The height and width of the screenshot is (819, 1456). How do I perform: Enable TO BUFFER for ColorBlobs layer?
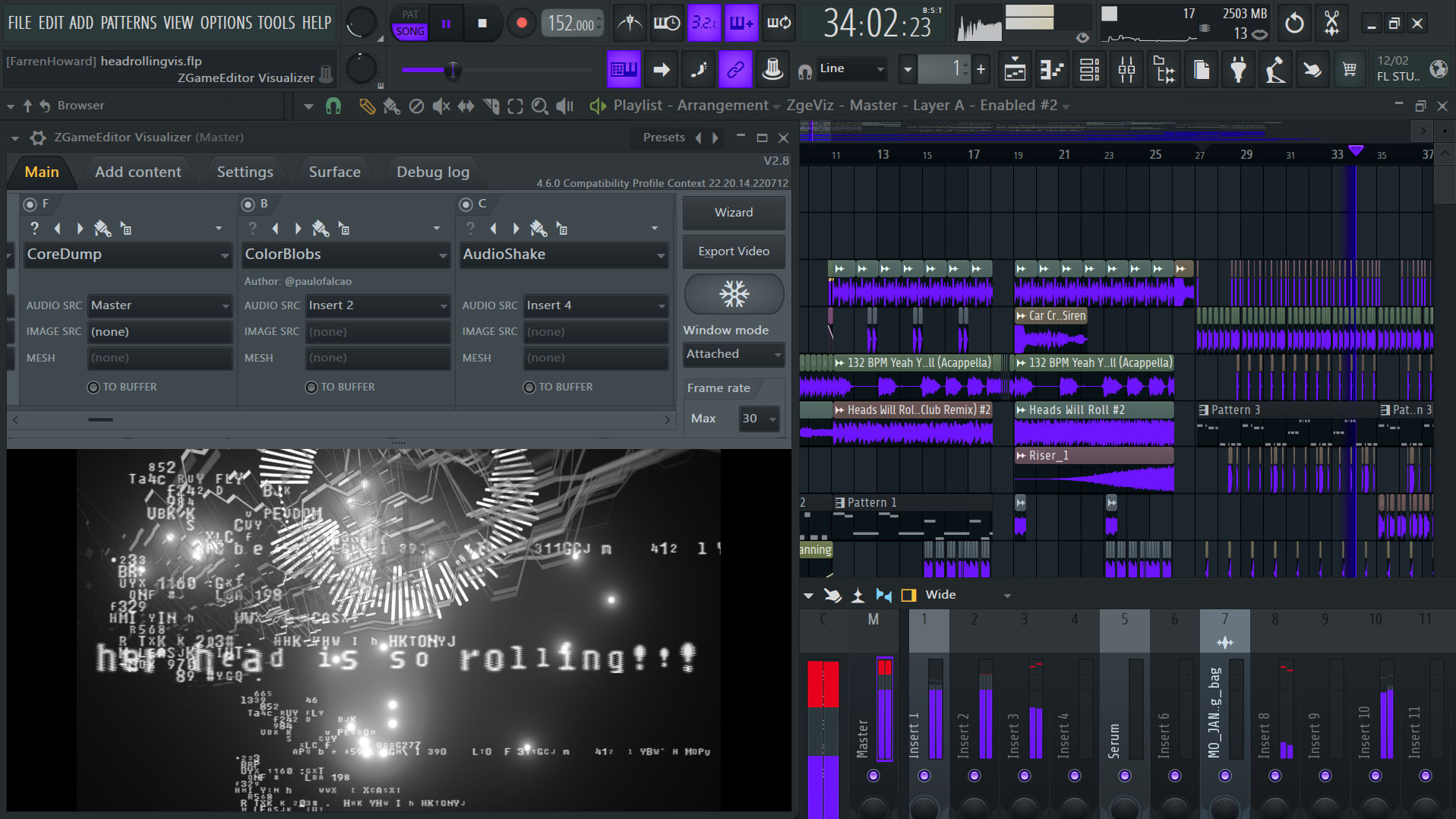(311, 387)
